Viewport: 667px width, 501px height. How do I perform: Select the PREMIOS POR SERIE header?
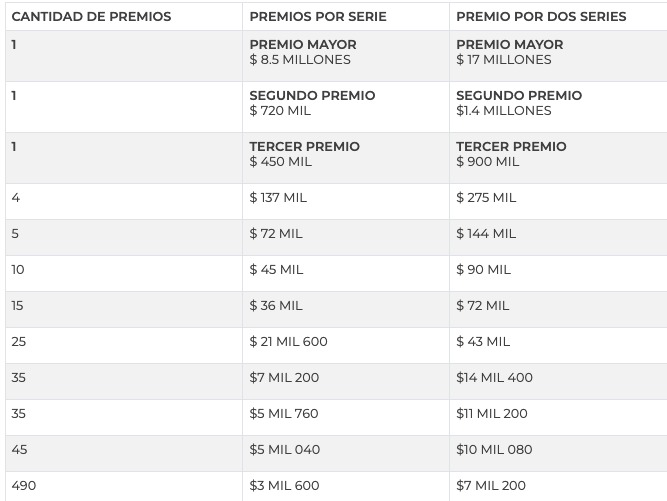(346, 17)
